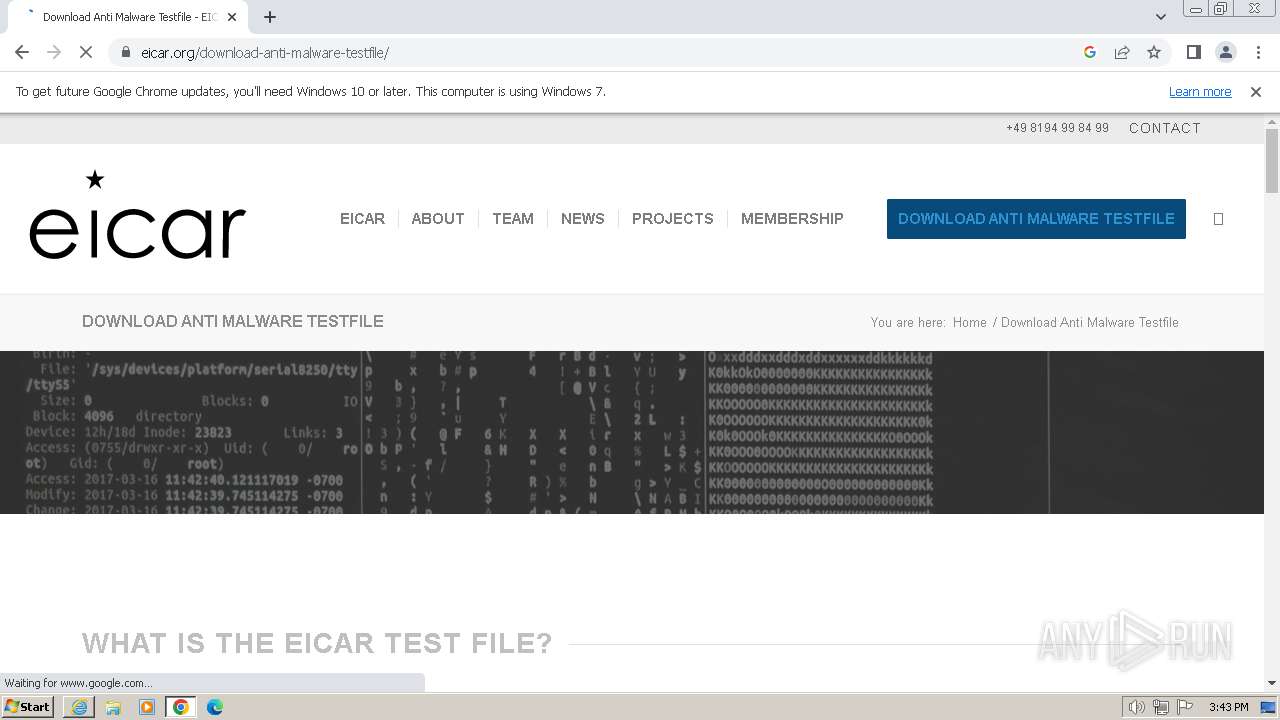Click the share page icon
The width and height of the screenshot is (1280, 720).
(x=1122, y=52)
